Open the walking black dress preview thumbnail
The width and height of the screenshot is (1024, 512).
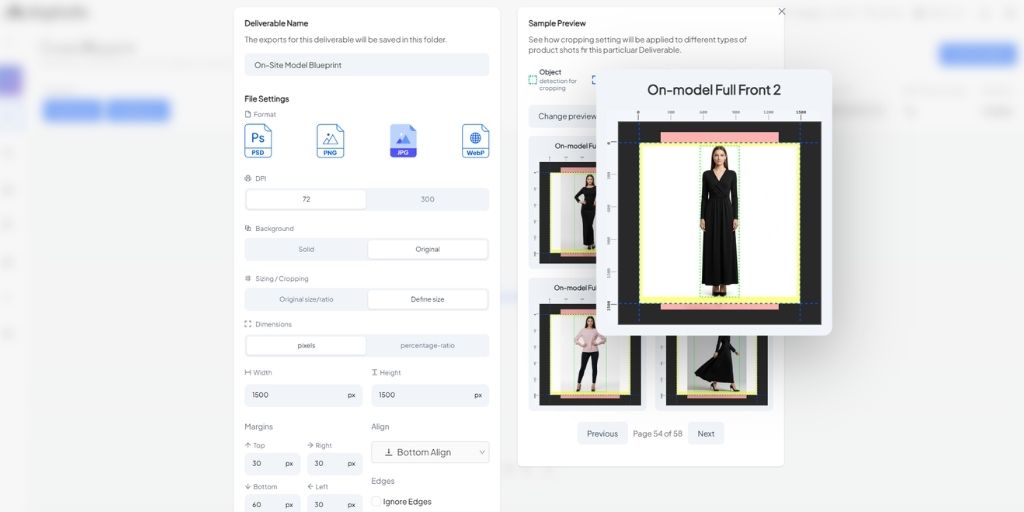point(715,370)
